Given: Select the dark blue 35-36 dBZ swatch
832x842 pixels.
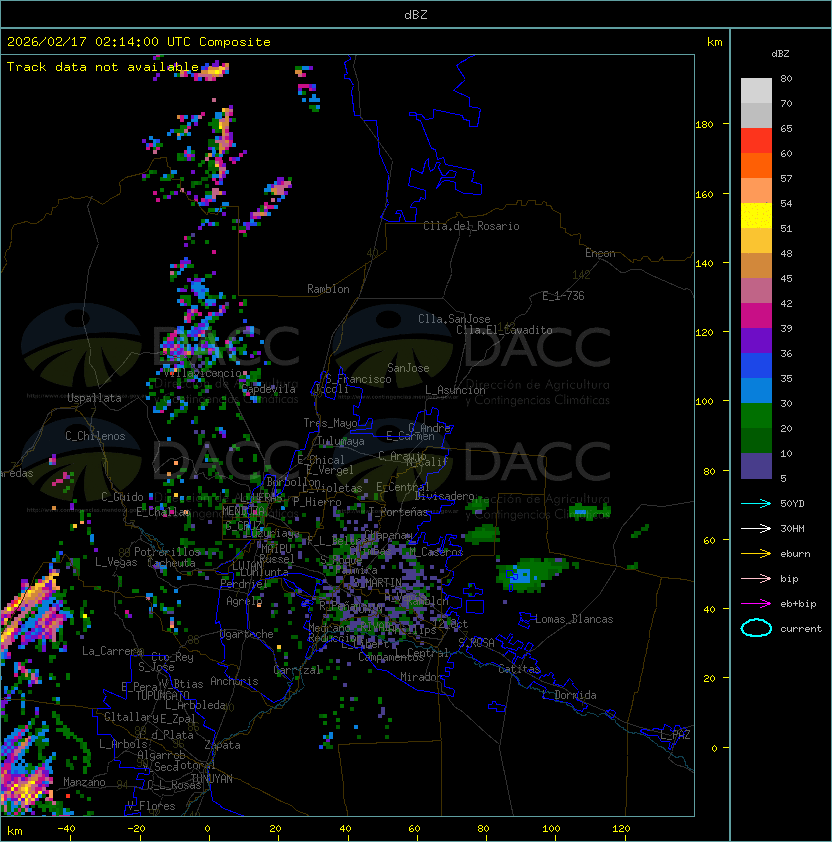Looking at the screenshot, I should [x=756, y=366].
